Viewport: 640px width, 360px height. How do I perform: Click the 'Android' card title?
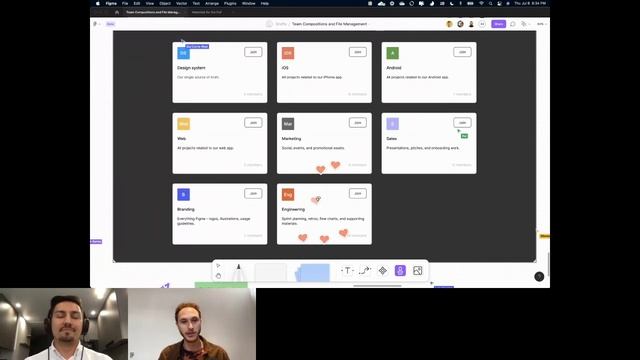click(x=394, y=68)
